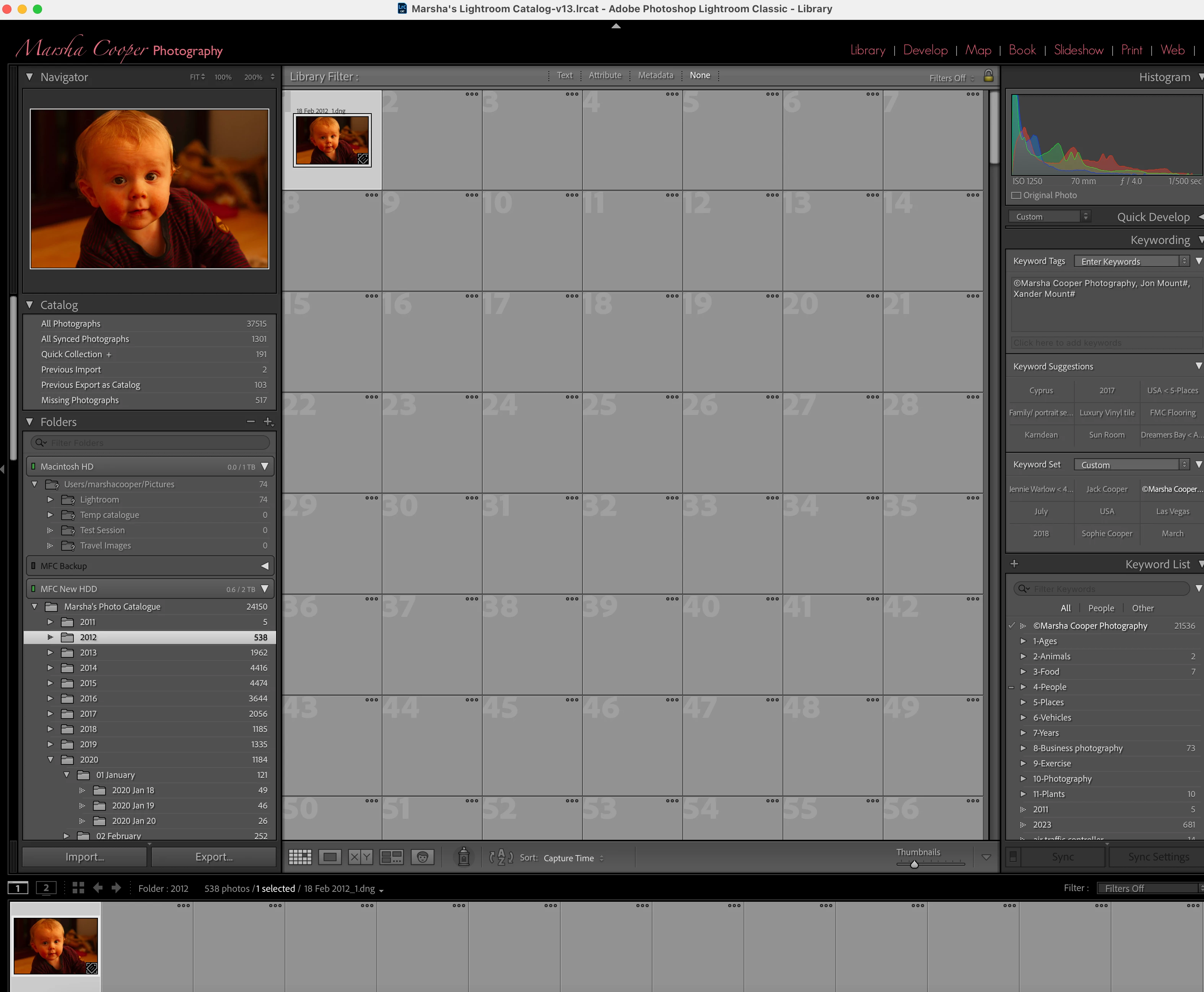Open the Develop module

[925, 50]
